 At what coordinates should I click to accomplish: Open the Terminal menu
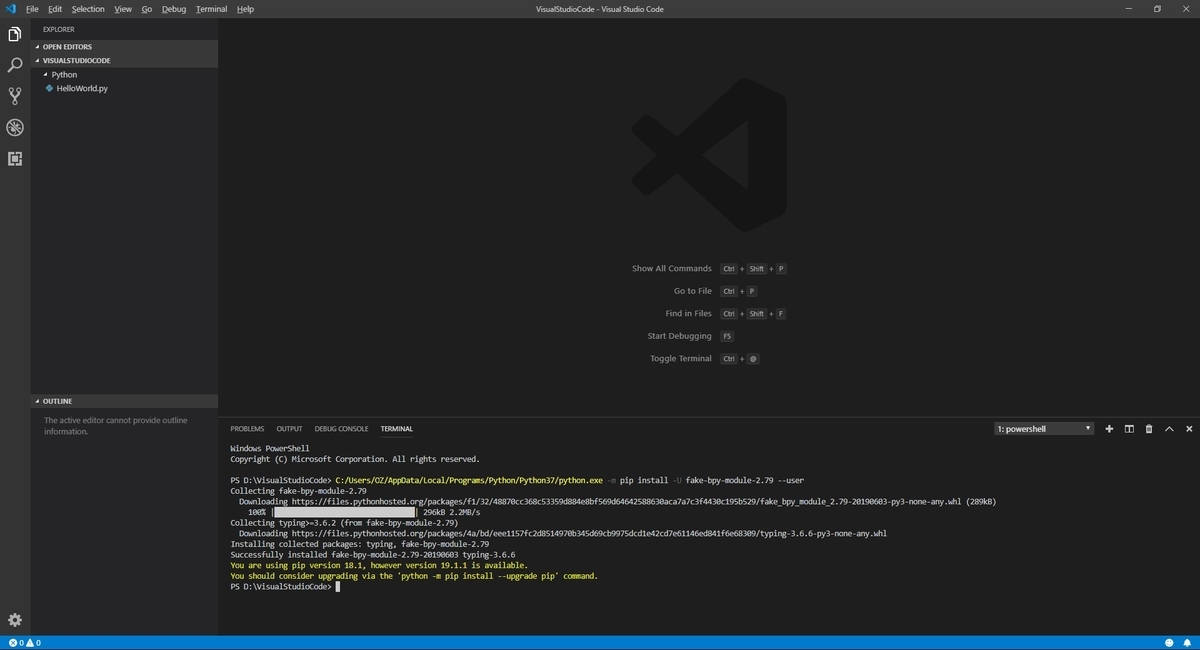click(x=212, y=9)
